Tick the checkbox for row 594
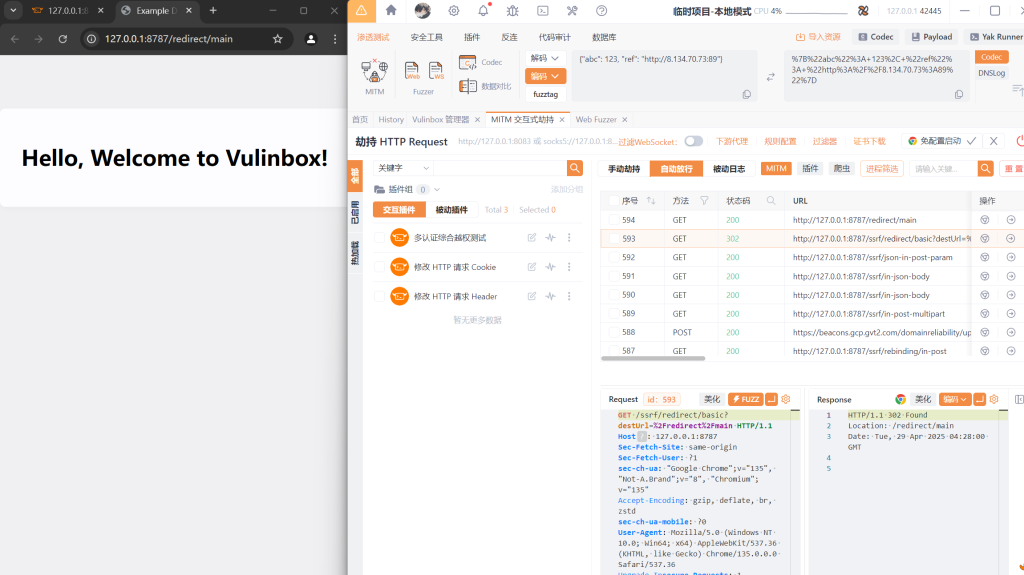 (x=613, y=220)
